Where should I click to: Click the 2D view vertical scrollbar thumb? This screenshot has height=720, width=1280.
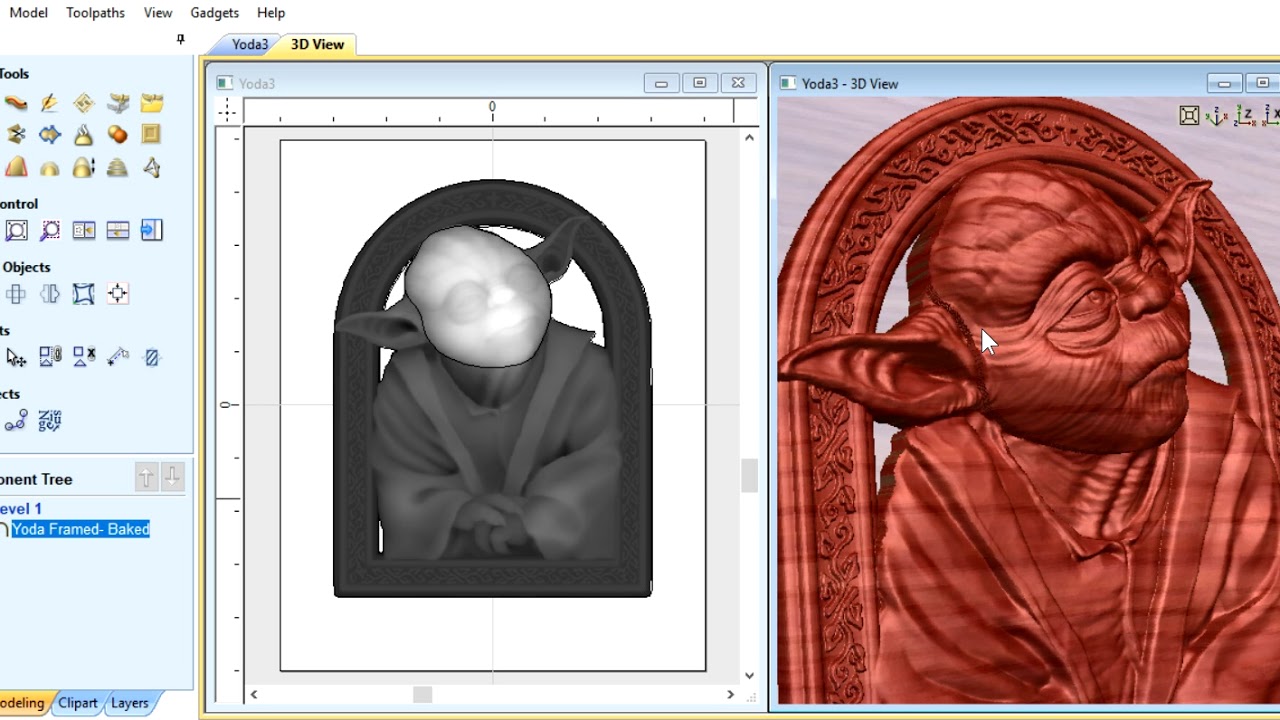coord(749,475)
